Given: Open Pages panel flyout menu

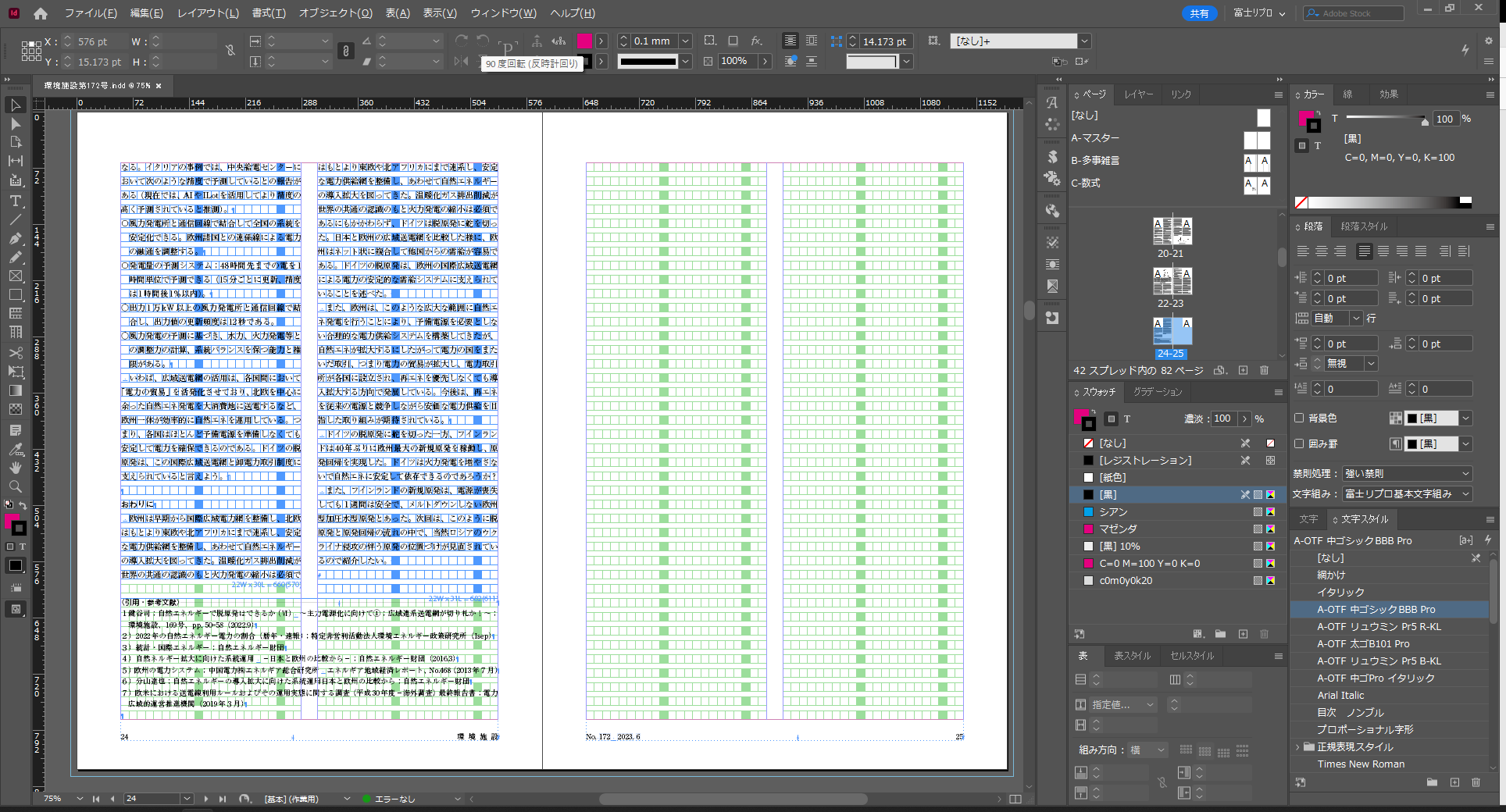Looking at the screenshot, I should (1279, 94).
